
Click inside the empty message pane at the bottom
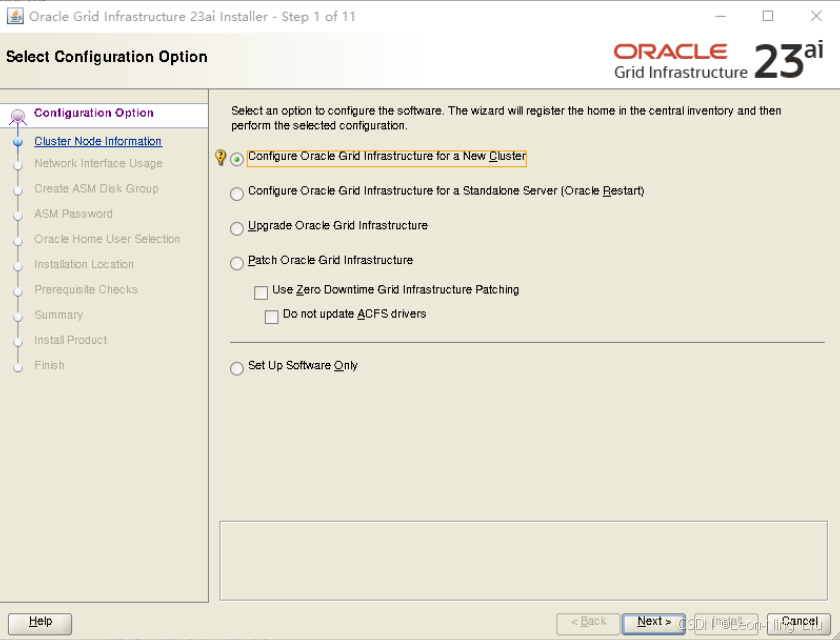point(523,561)
